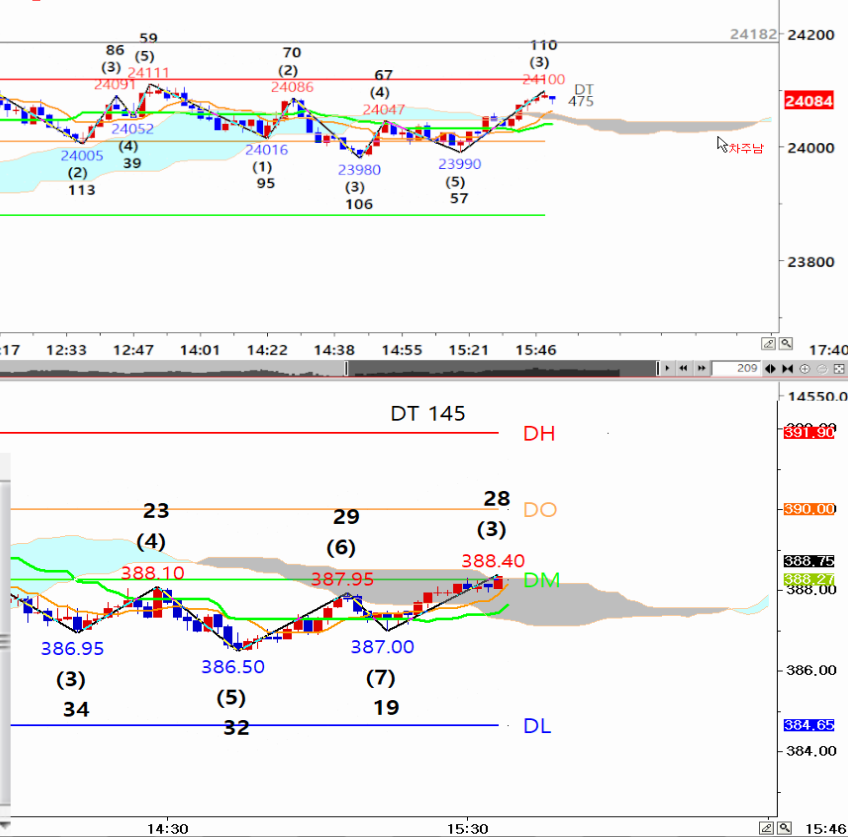848x837 pixels.
Task: Click the magnifier icon in upper chart
Action: 786,343
